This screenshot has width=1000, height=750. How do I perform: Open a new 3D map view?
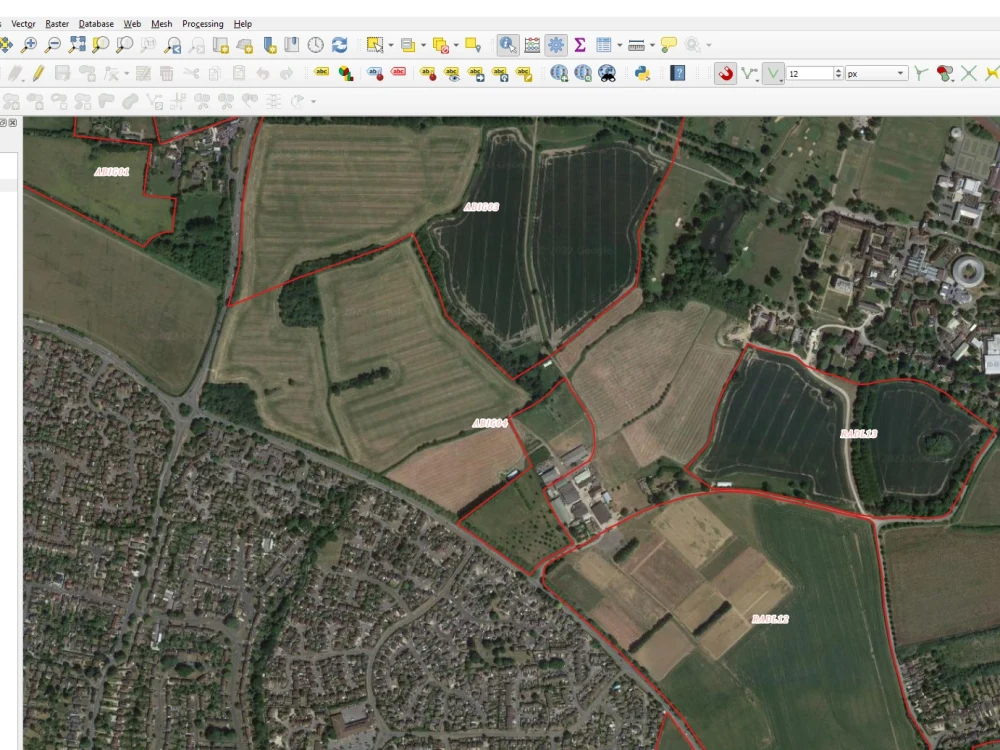tap(245, 45)
